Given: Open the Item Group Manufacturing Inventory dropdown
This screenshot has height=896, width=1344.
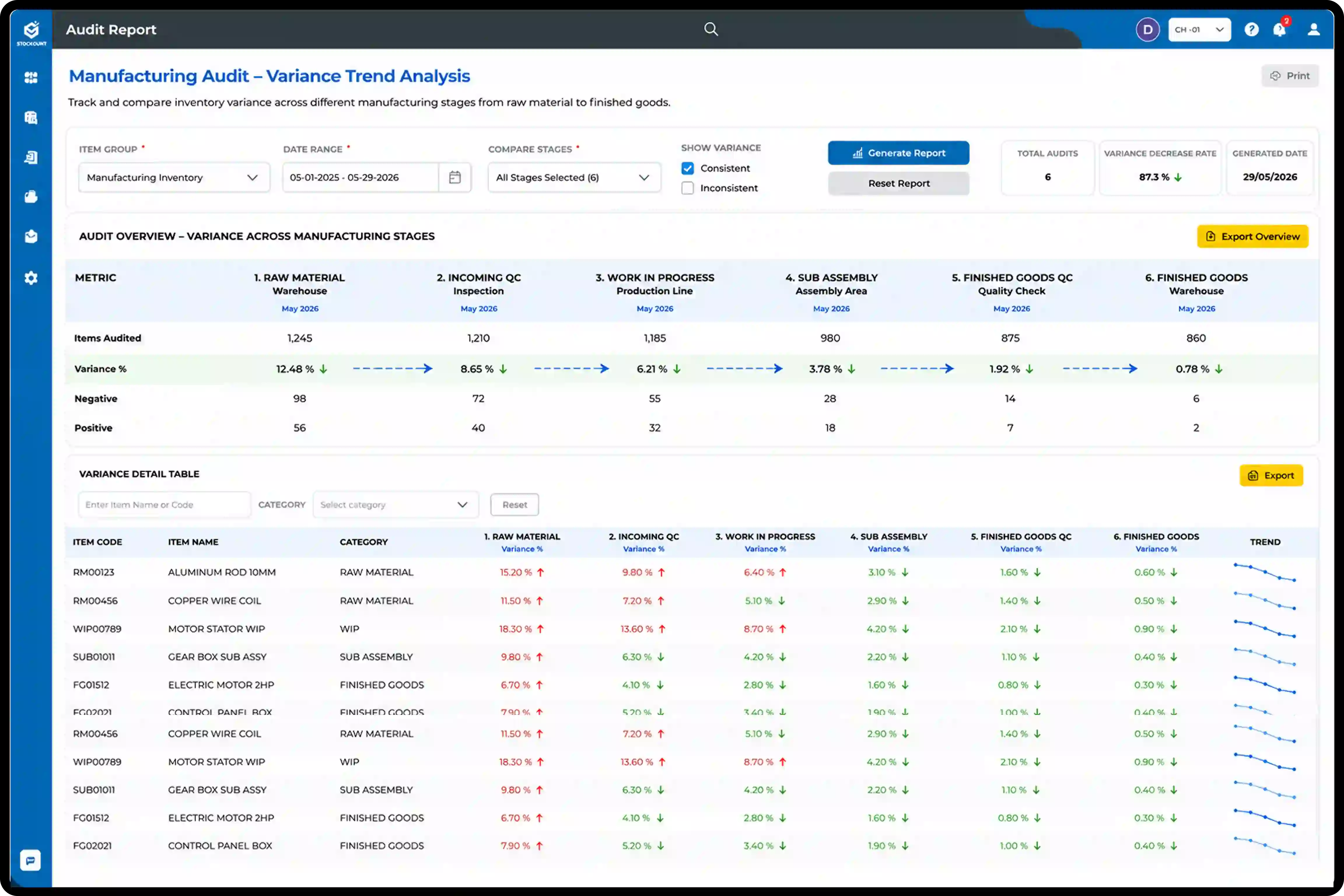Looking at the screenshot, I should click(x=174, y=177).
